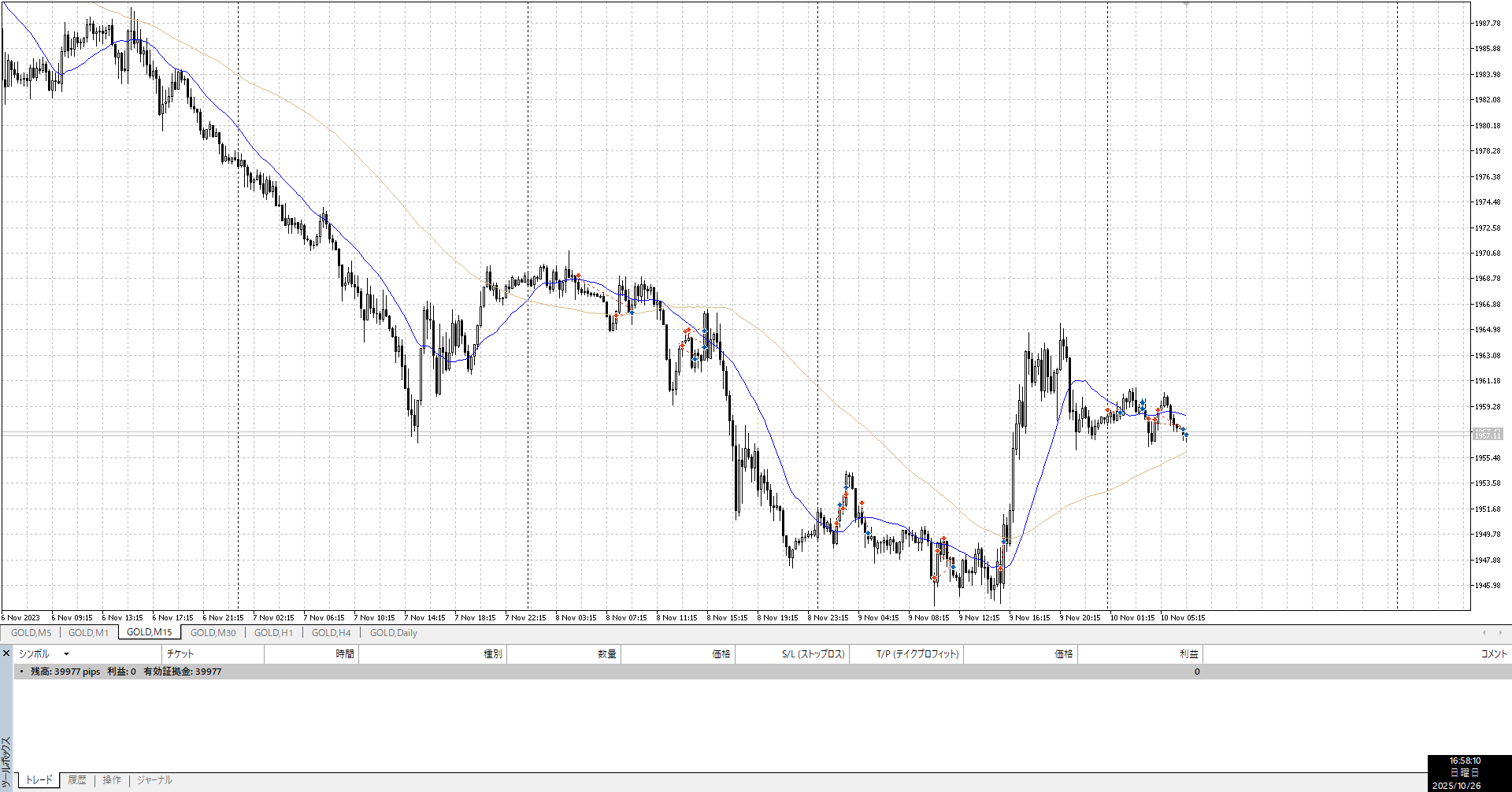Close the toolbox terminal panel
This screenshot has width=1512, height=792.
tap(6, 653)
